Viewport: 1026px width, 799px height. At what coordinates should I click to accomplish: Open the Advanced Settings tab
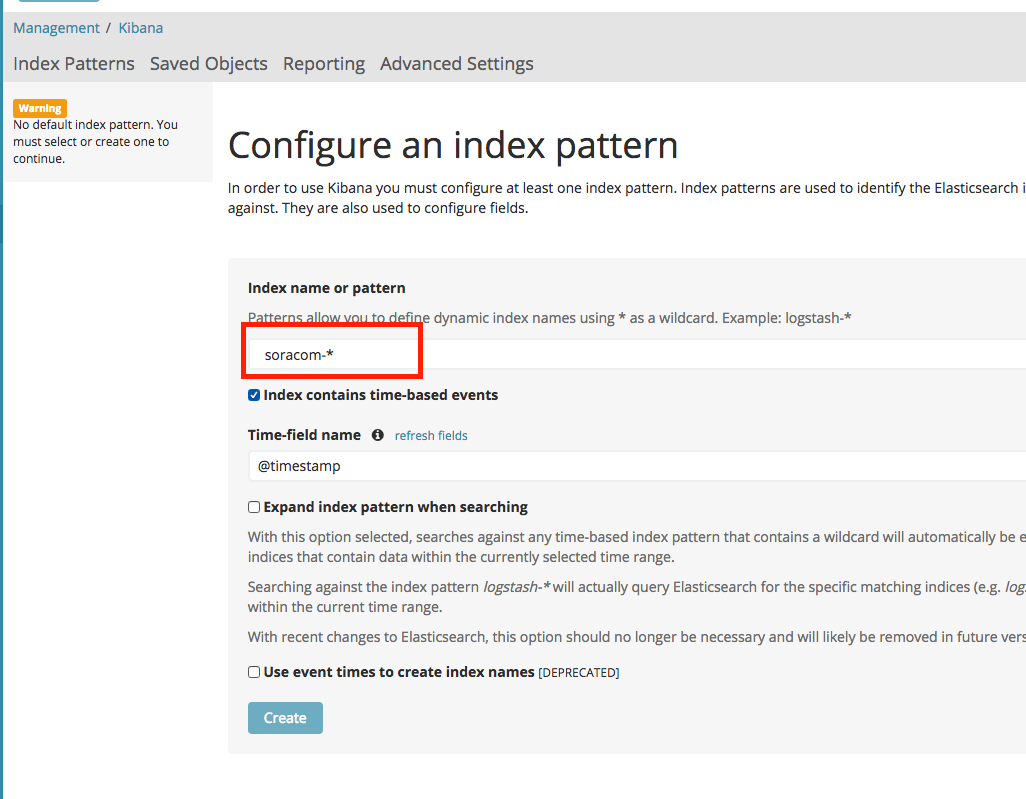[x=456, y=63]
